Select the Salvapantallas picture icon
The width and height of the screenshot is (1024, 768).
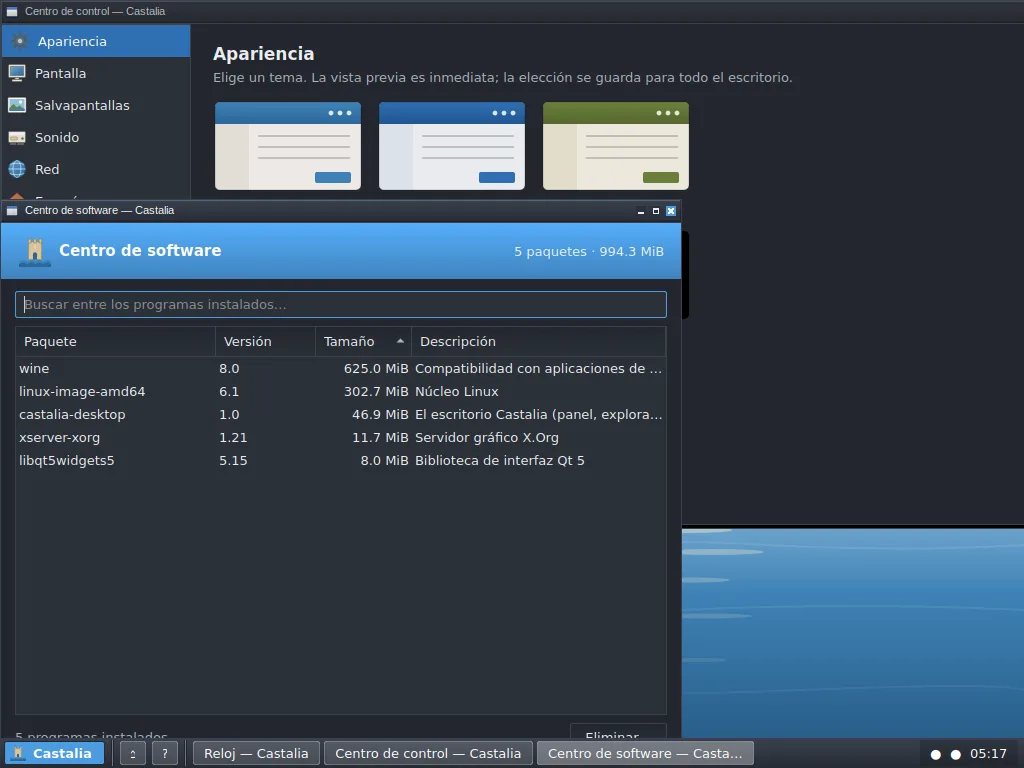pos(17,105)
